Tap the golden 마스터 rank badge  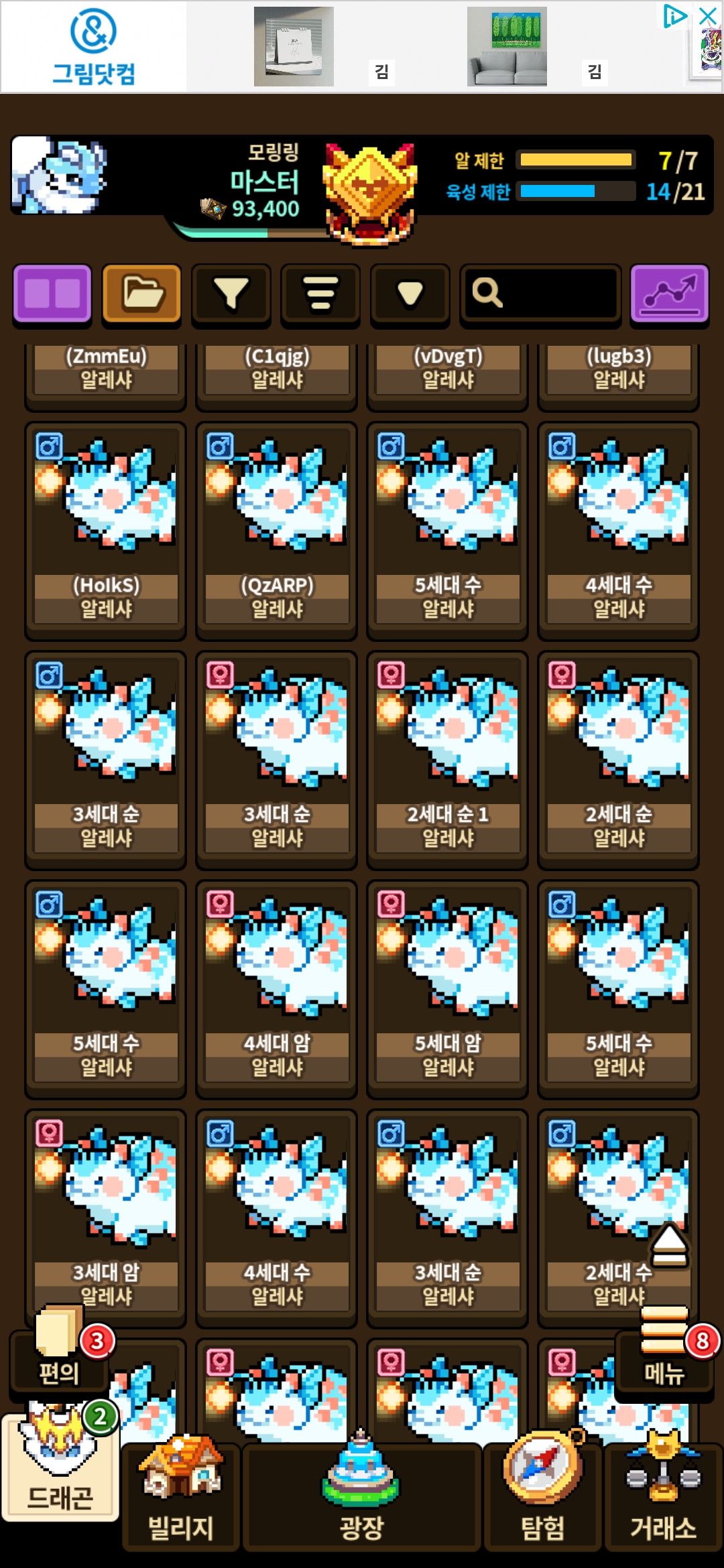pyautogui.click(x=369, y=193)
